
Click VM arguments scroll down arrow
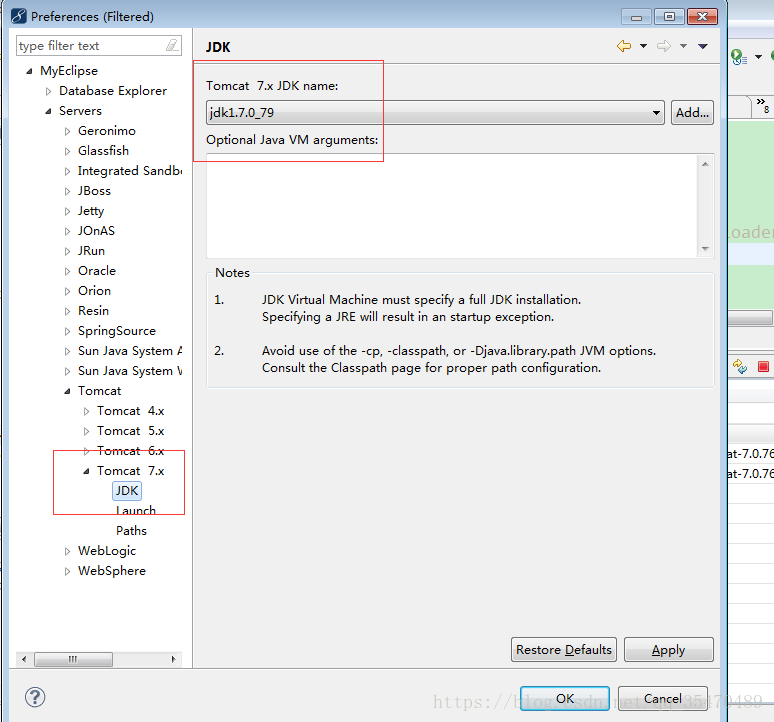(705, 249)
